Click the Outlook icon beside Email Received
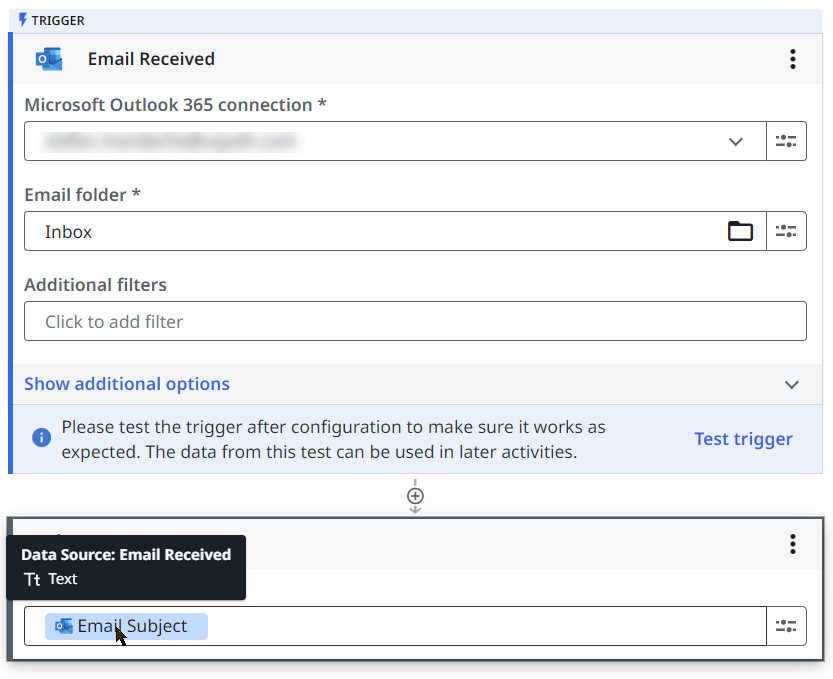This screenshot has height=679, width=833. [48, 59]
